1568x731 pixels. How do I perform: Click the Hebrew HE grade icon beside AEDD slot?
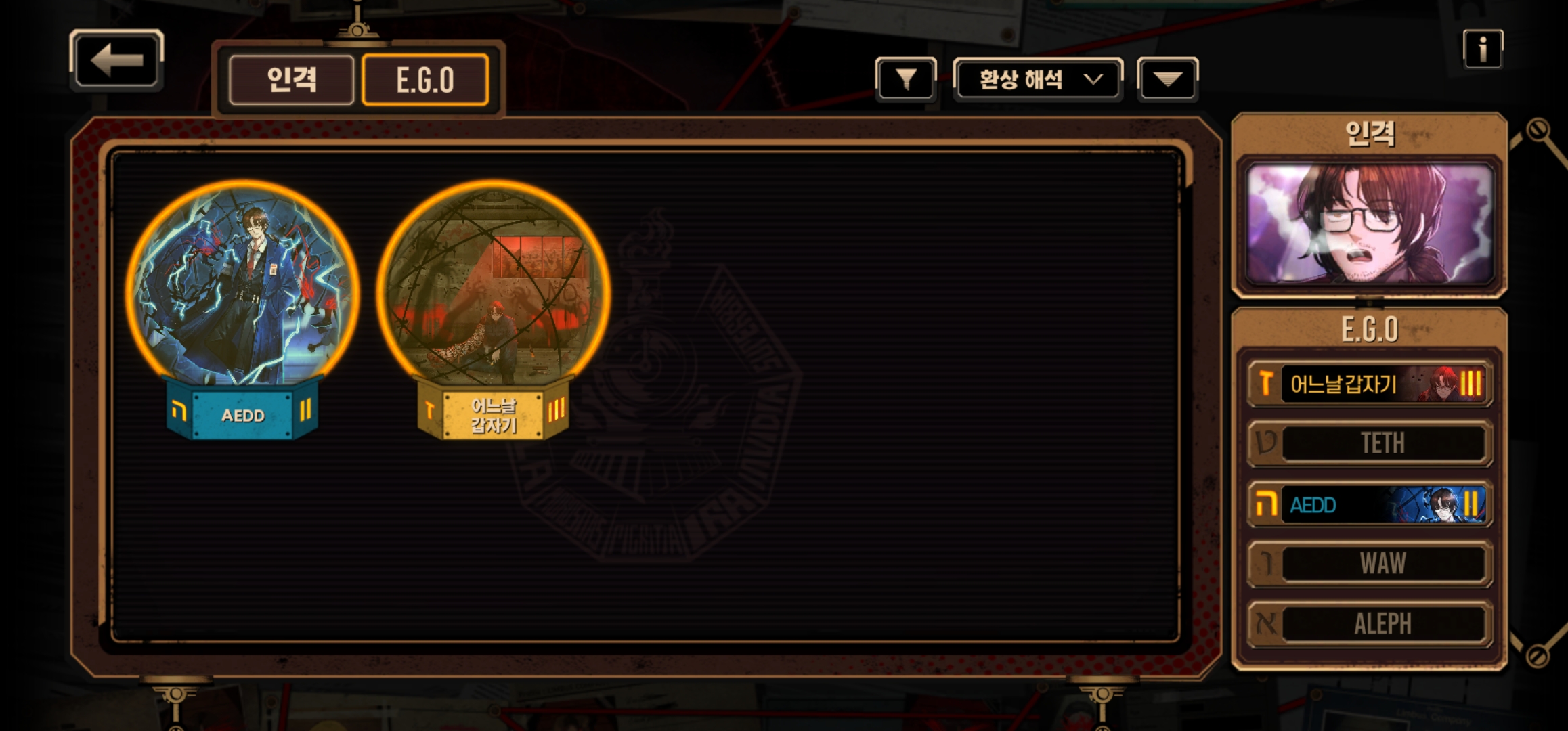tap(1265, 504)
